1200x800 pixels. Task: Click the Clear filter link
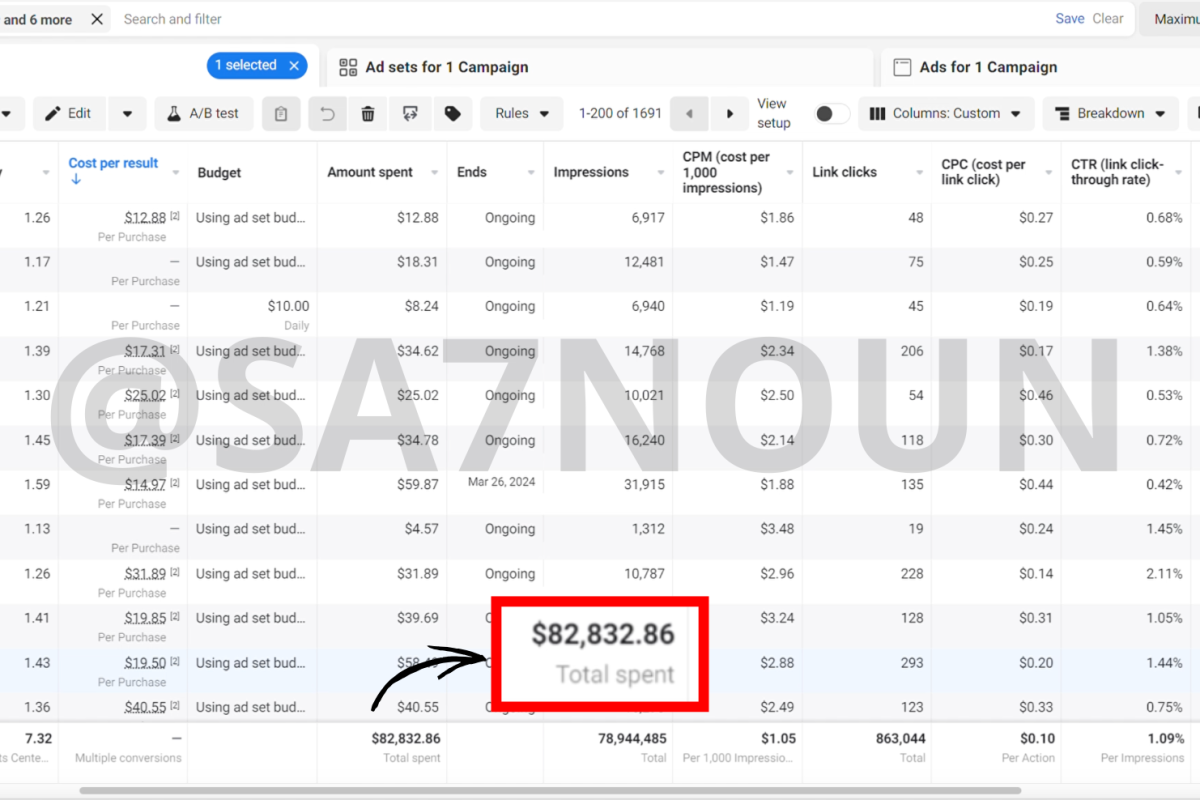pos(1108,19)
